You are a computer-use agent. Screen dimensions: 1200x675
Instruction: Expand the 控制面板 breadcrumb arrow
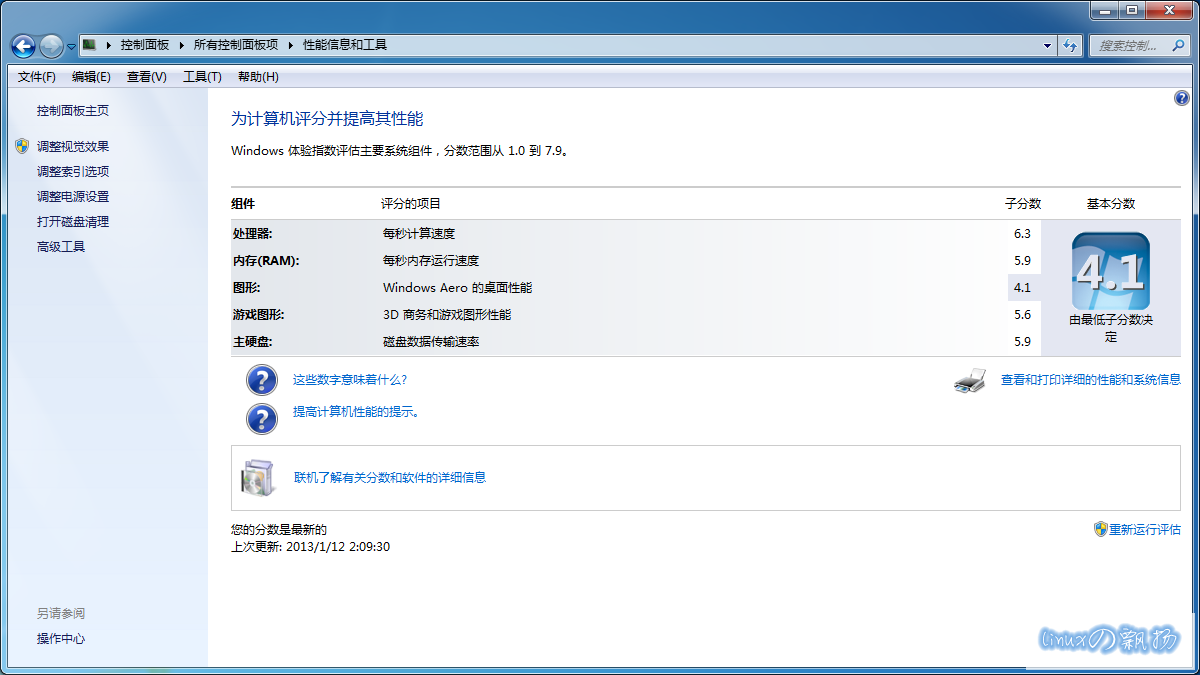pyautogui.click(x=181, y=45)
